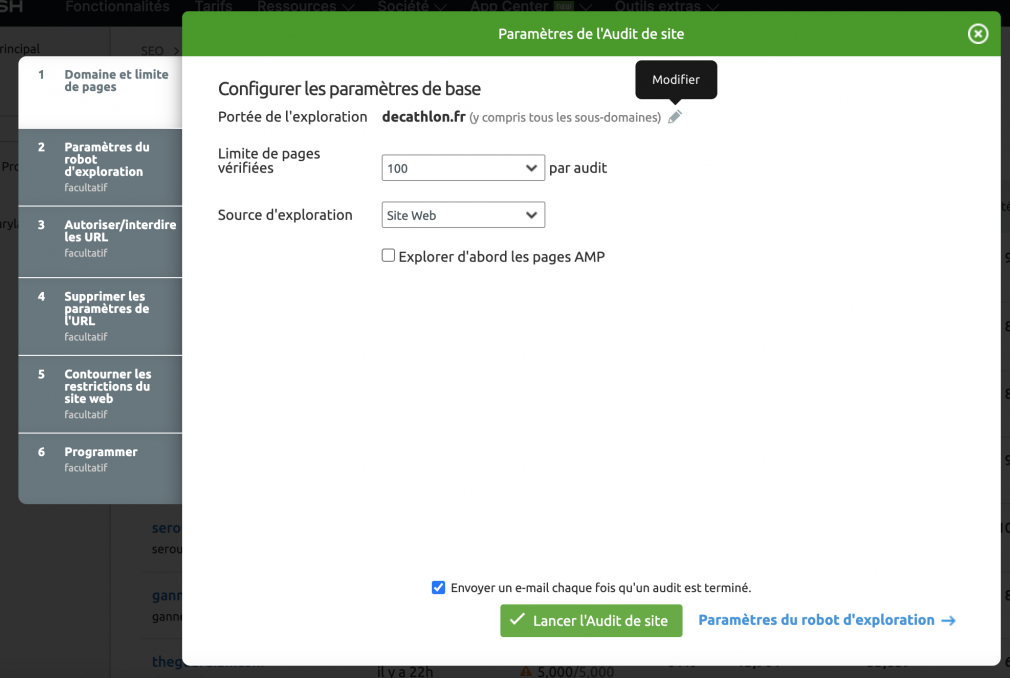The height and width of the screenshot is (678, 1010).
Task: Enable Explorer d'abord les pages AMP checkbox
Action: 388,256
